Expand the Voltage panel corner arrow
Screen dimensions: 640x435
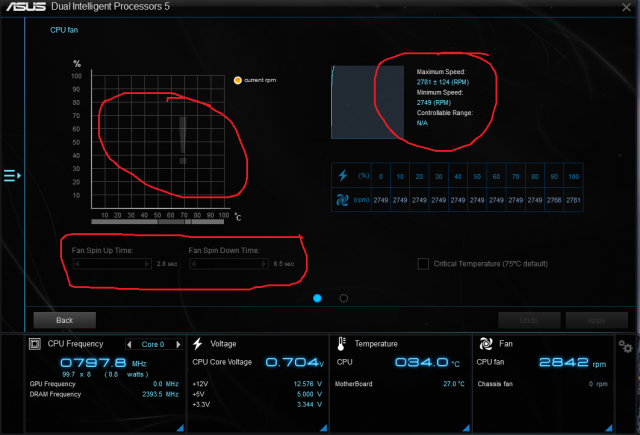323,428
